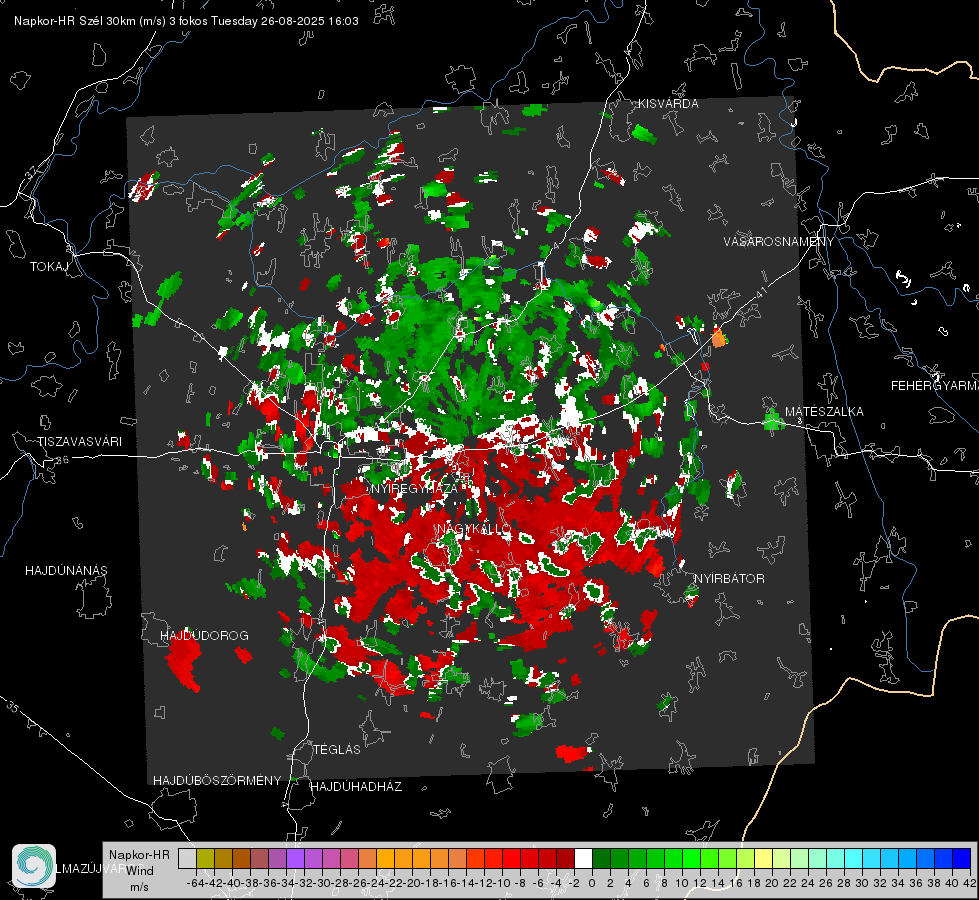This screenshot has width=979, height=900.
Task: Click the FEHÉRGYARMAT label at the right edge
Action: click(x=935, y=386)
